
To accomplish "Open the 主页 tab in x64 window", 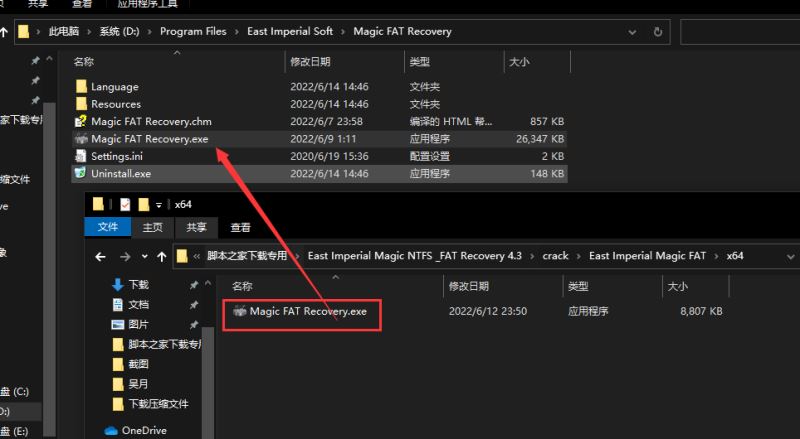I will click(x=153, y=227).
